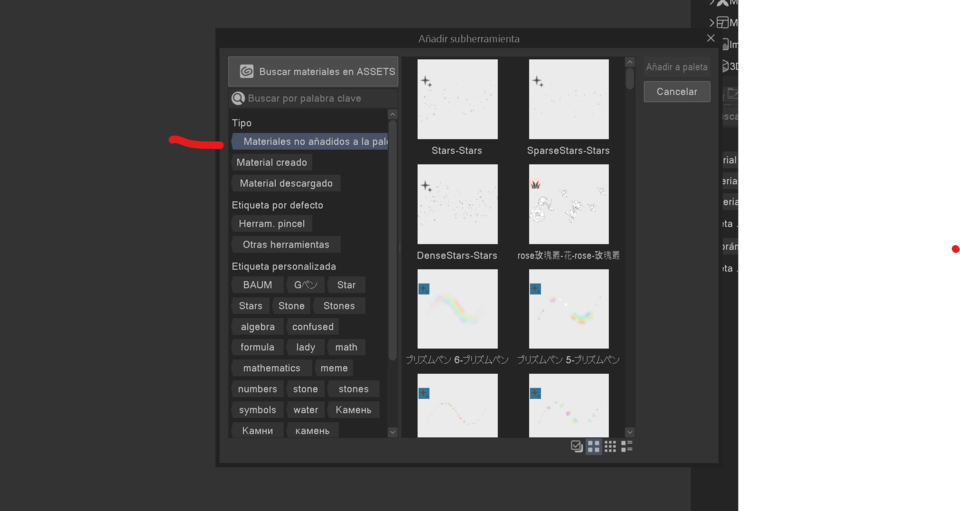The height and width of the screenshot is (511, 960).
Task: Click the lowercase stone tag
Action: coord(306,389)
